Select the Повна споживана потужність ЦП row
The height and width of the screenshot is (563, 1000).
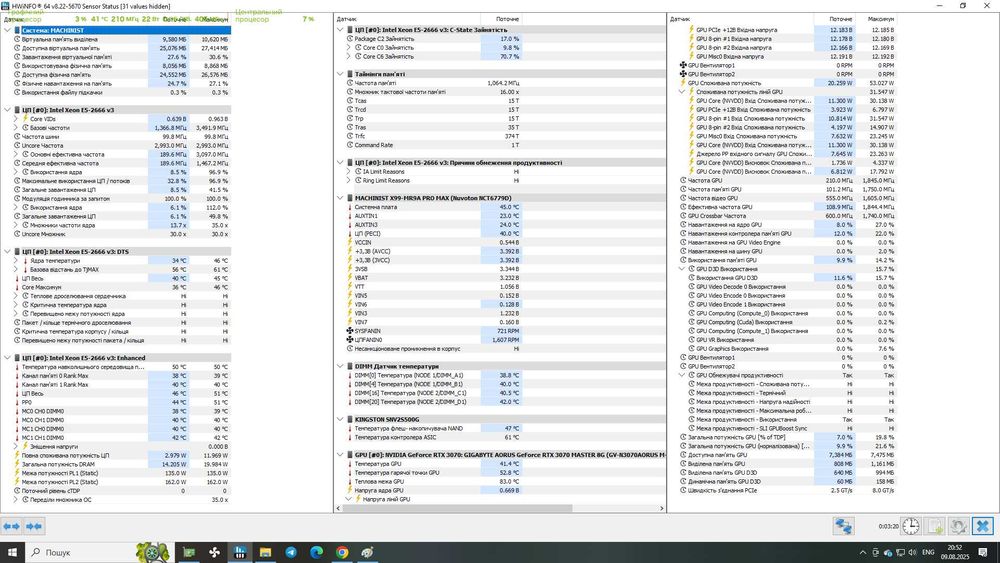point(121,455)
